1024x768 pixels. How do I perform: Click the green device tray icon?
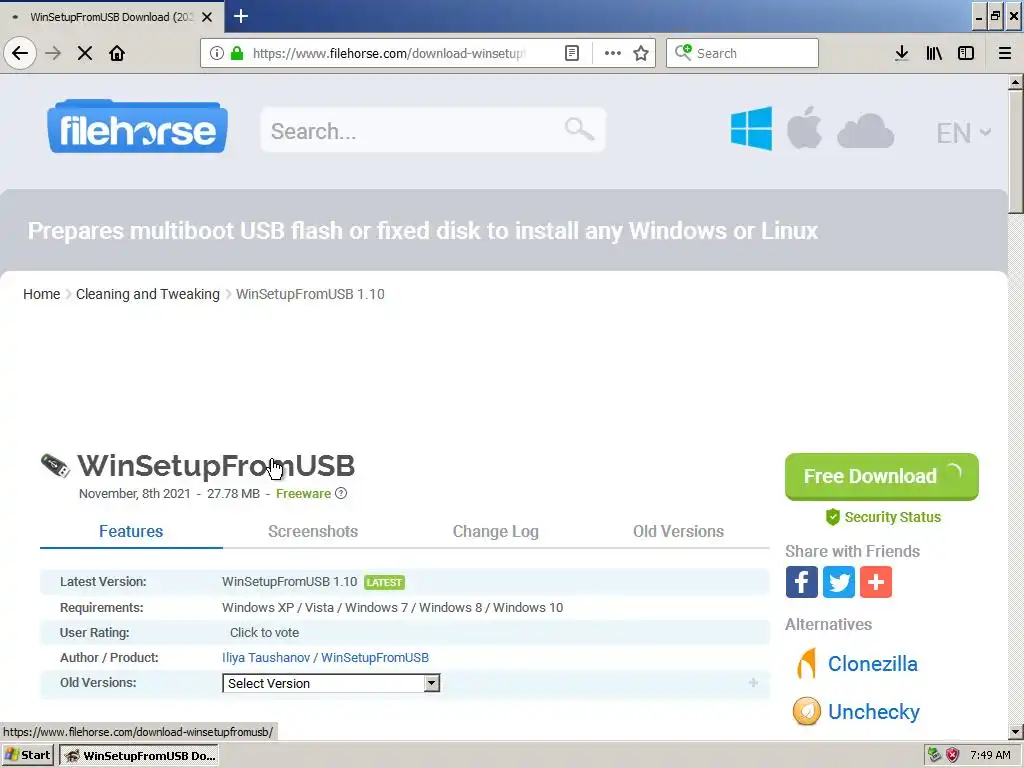[x=935, y=755]
